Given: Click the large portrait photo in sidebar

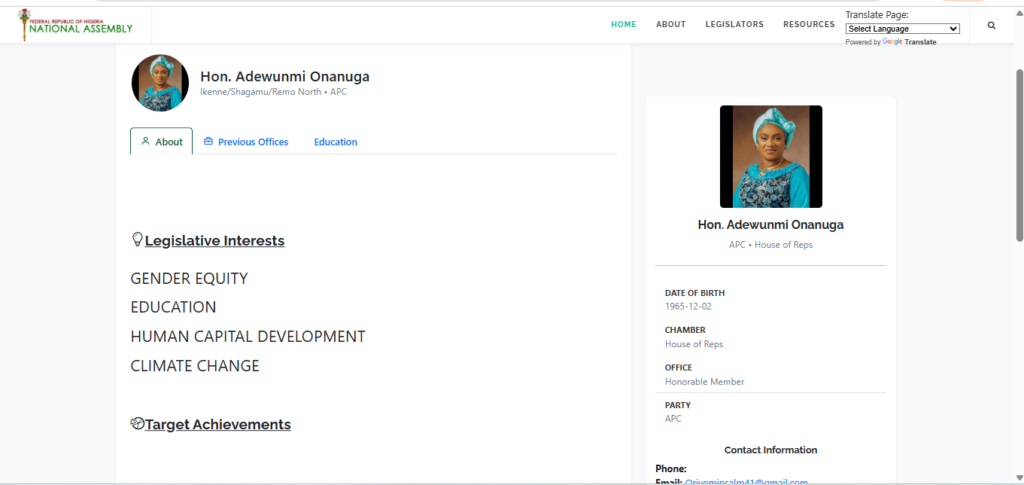Looking at the screenshot, I should [x=770, y=156].
